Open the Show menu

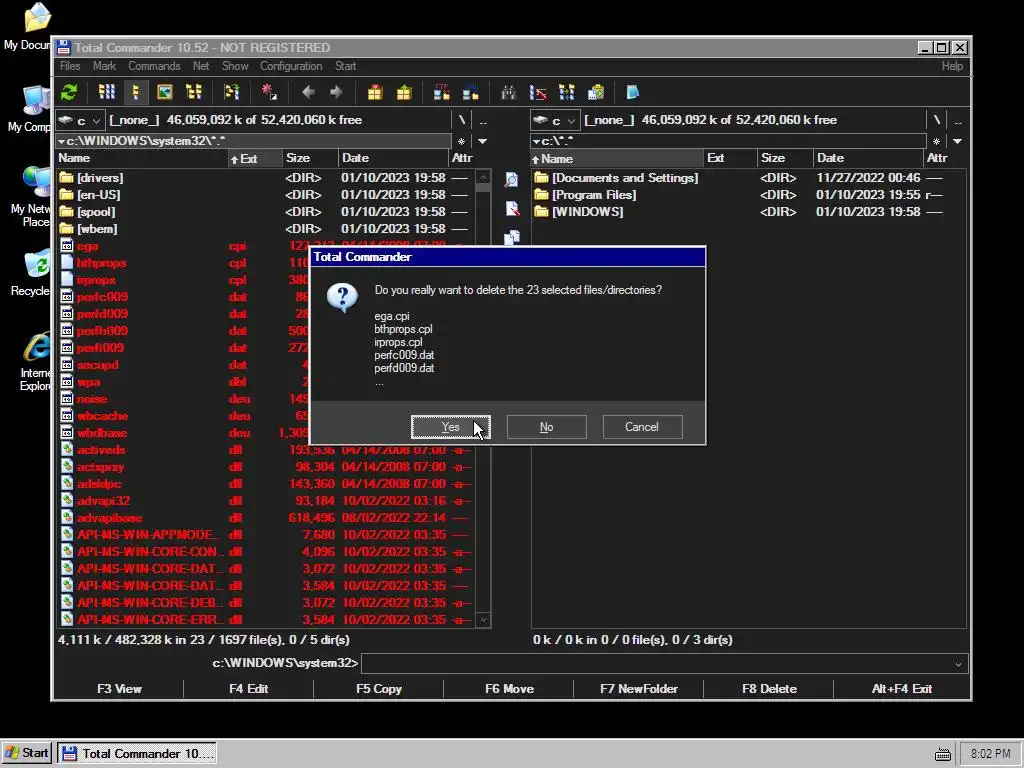[235, 66]
